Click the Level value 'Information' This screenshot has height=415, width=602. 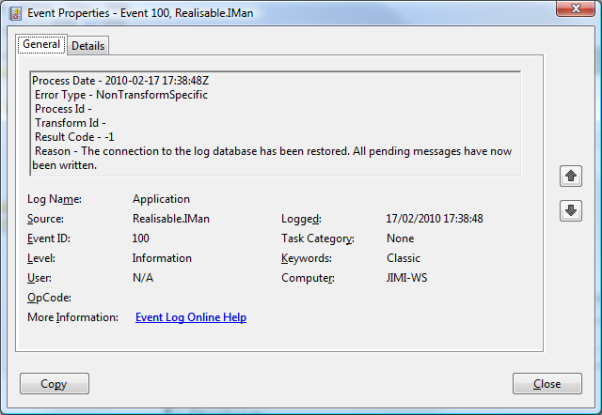162,258
